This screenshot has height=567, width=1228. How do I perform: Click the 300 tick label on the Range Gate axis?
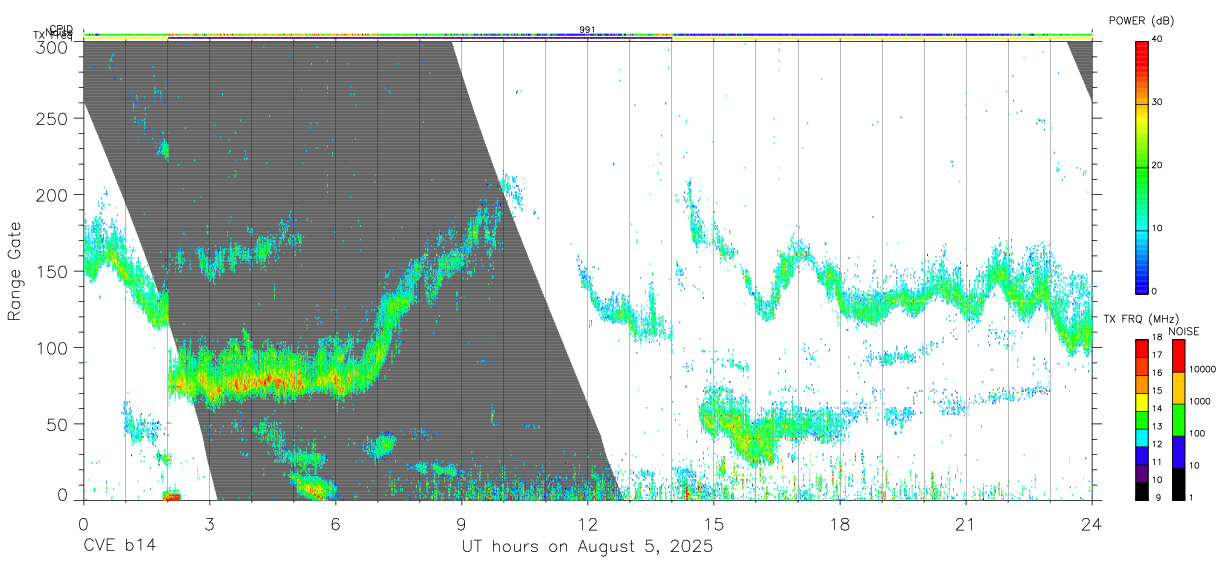[x=52, y=46]
